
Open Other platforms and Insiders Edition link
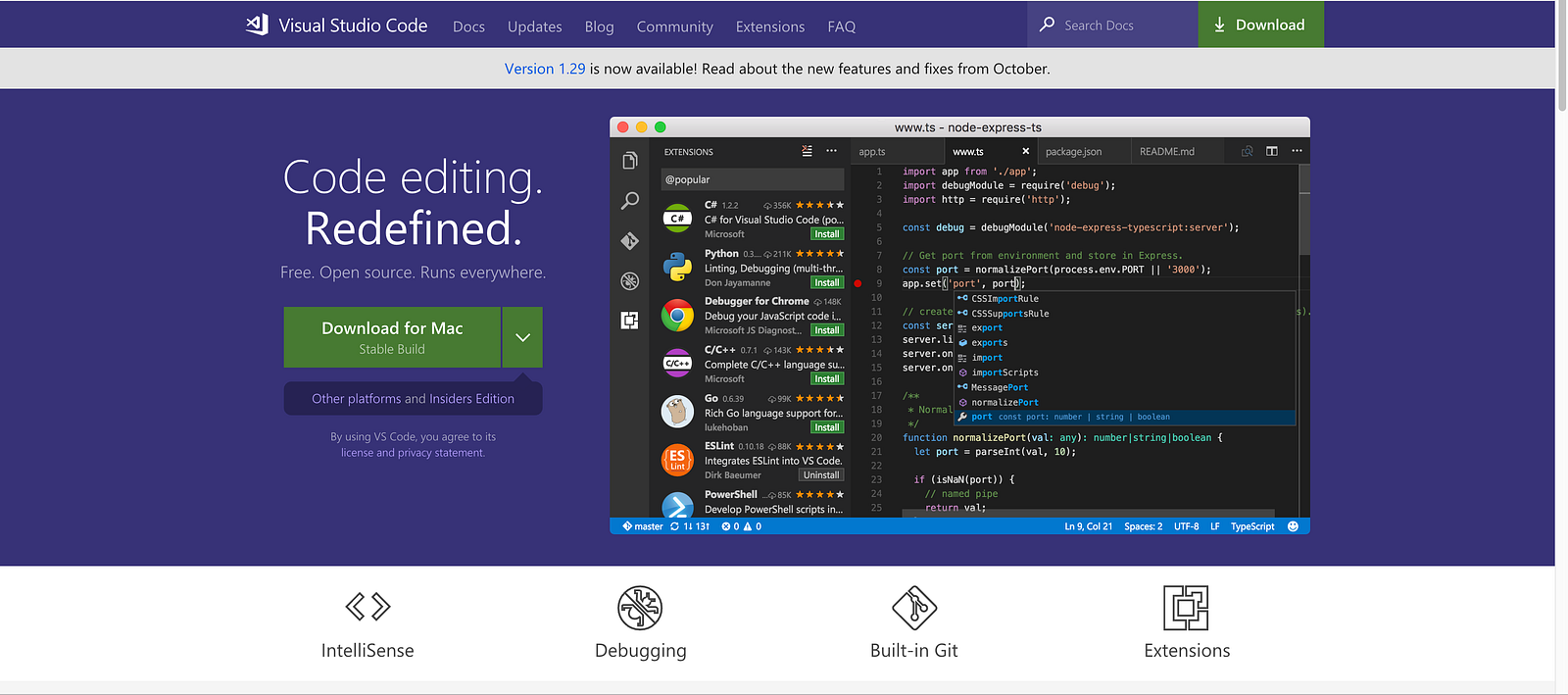click(413, 399)
